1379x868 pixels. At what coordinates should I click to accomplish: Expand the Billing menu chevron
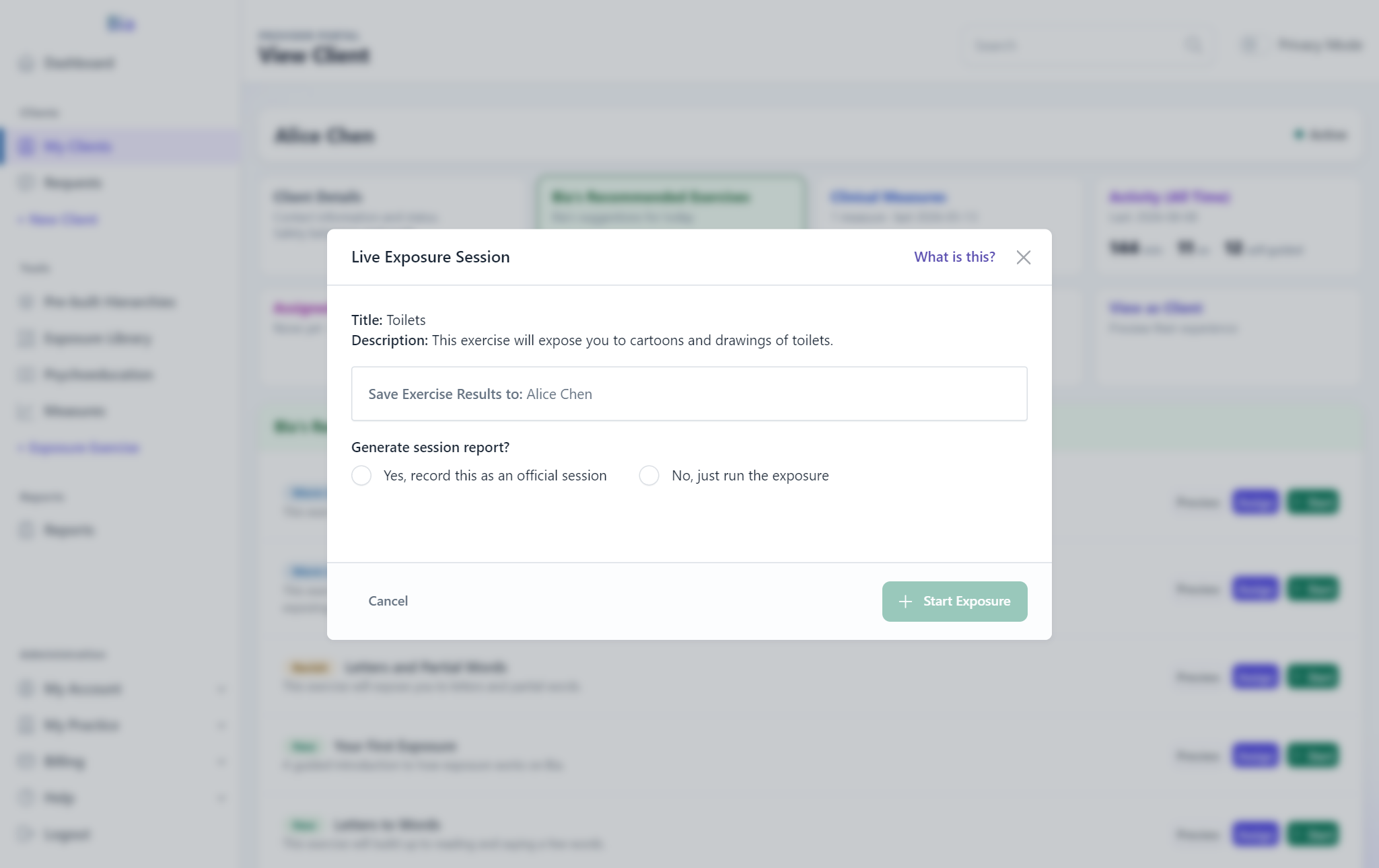[x=221, y=762]
